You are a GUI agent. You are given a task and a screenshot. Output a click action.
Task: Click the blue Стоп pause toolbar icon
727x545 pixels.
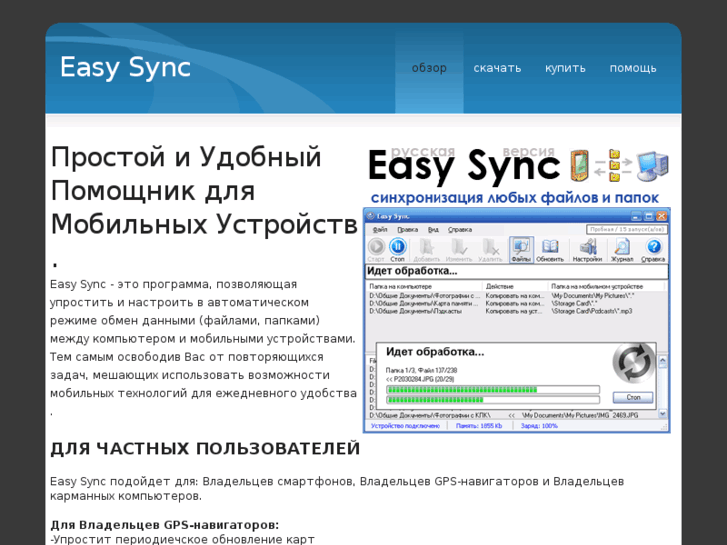click(x=397, y=250)
